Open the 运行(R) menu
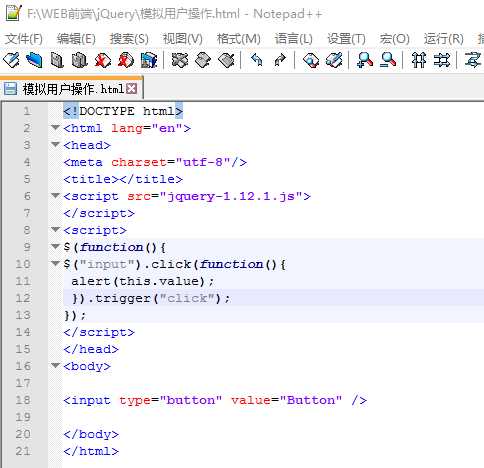Image resolution: width=484 pixels, height=468 pixels. click(x=444, y=39)
